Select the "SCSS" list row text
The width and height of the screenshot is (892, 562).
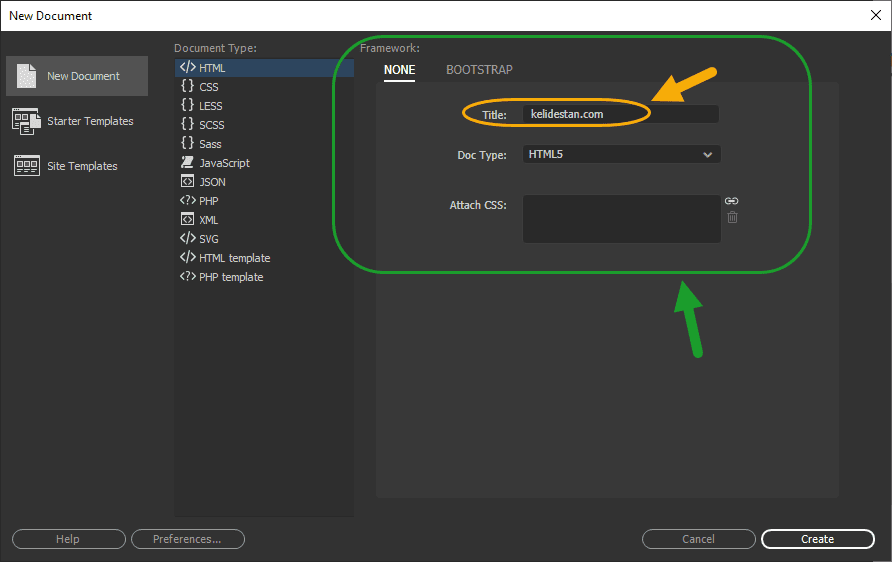click(212, 125)
